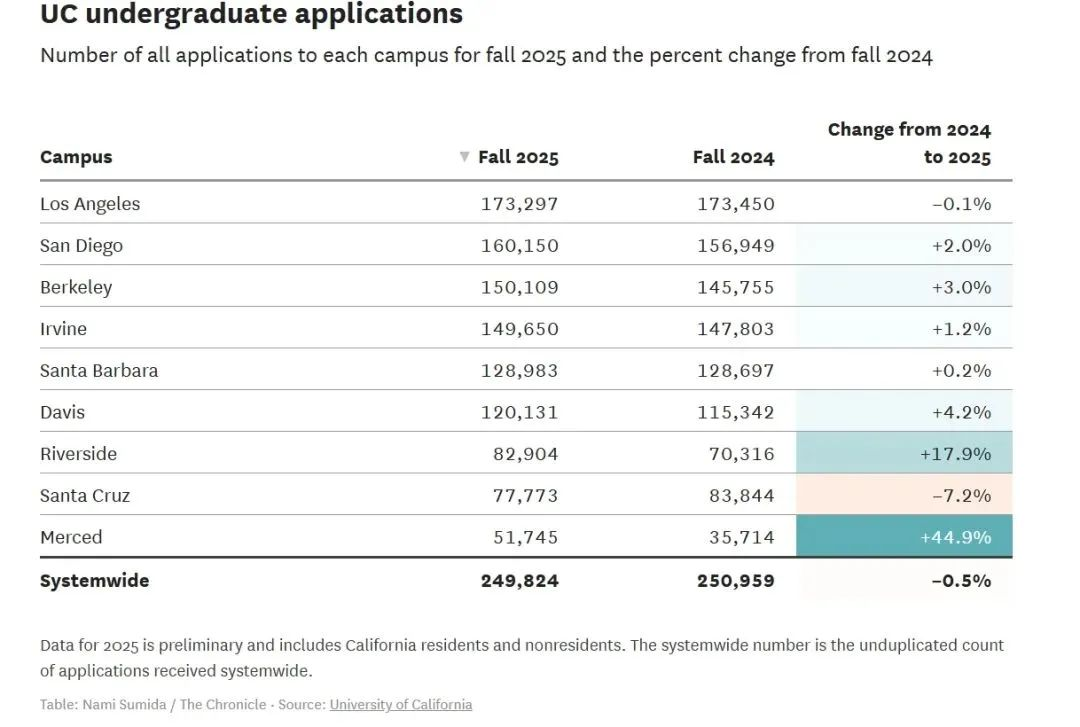Select the Riverside +17.9% shaded cell

tap(904, 453)
